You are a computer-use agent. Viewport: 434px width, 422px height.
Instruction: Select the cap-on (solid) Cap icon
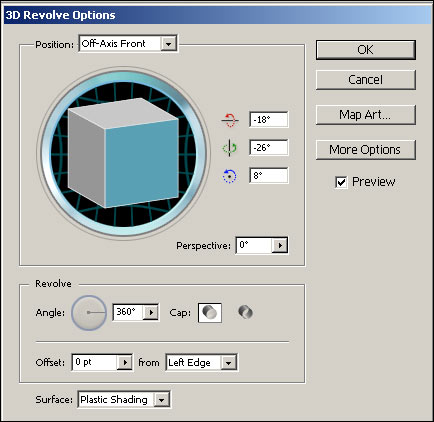click(x=210, y=313)
